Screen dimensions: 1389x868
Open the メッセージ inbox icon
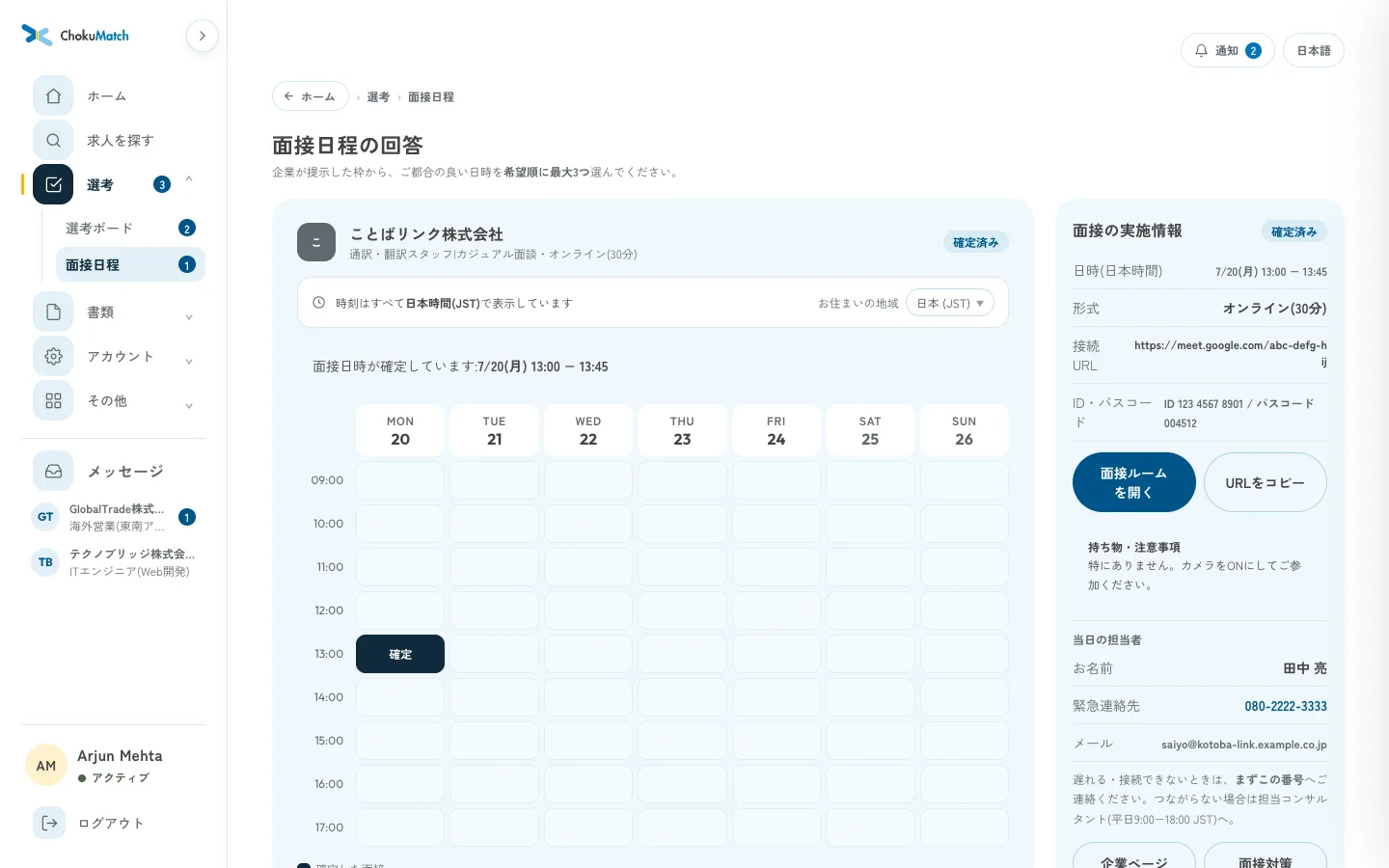point(53,472)
